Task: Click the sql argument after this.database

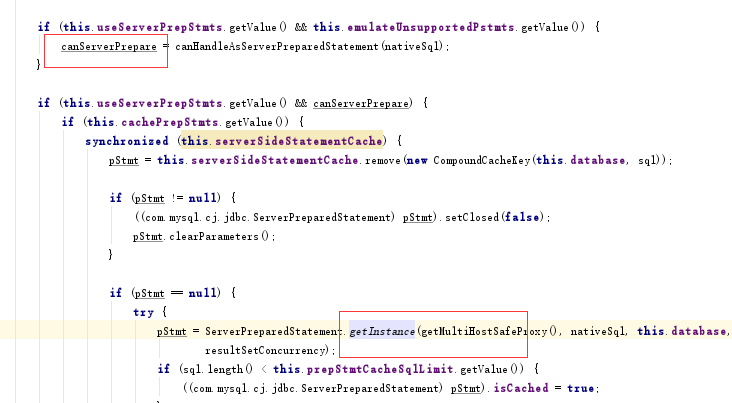Action: coord(648,160)
